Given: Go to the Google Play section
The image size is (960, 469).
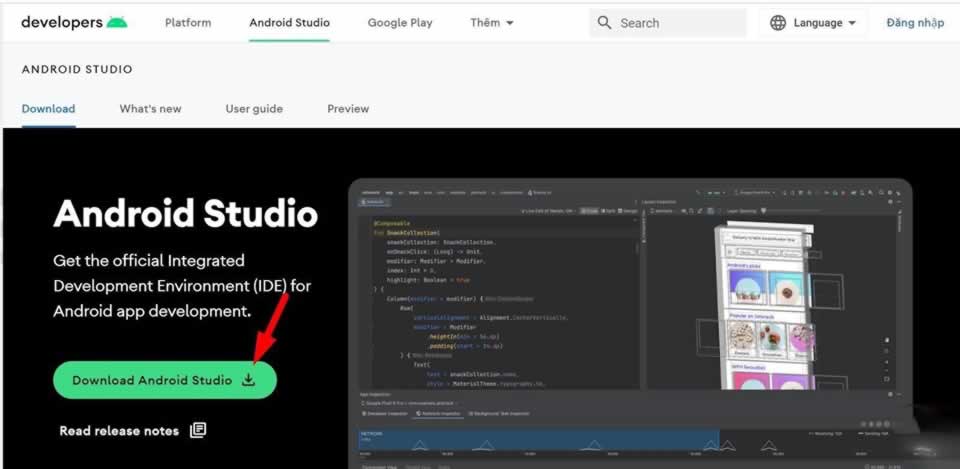Looking at the screenshot, I should [400, 23].
